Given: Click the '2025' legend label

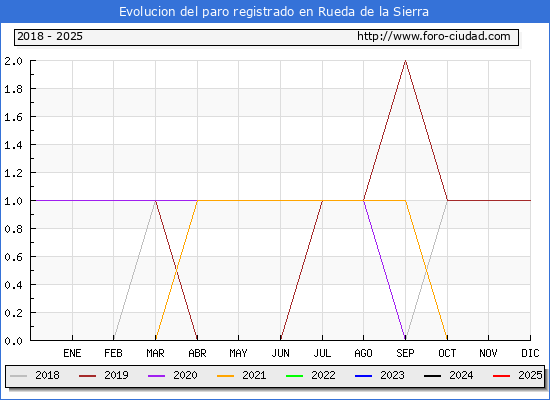Looking at the screenshot, I should coord(530,375).
